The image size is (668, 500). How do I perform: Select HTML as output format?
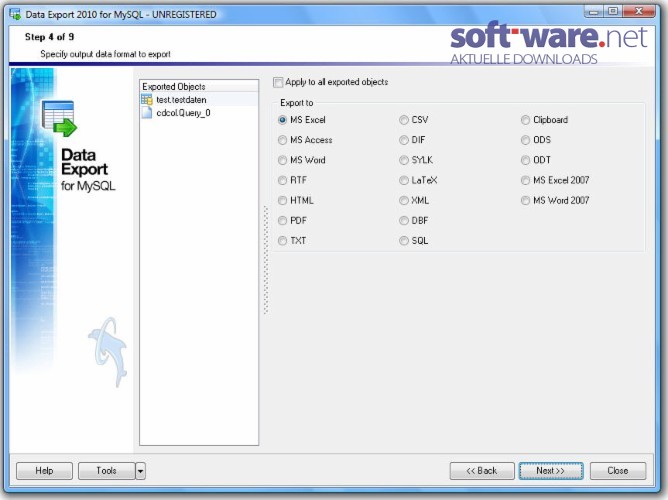click(x=282, y=201)
